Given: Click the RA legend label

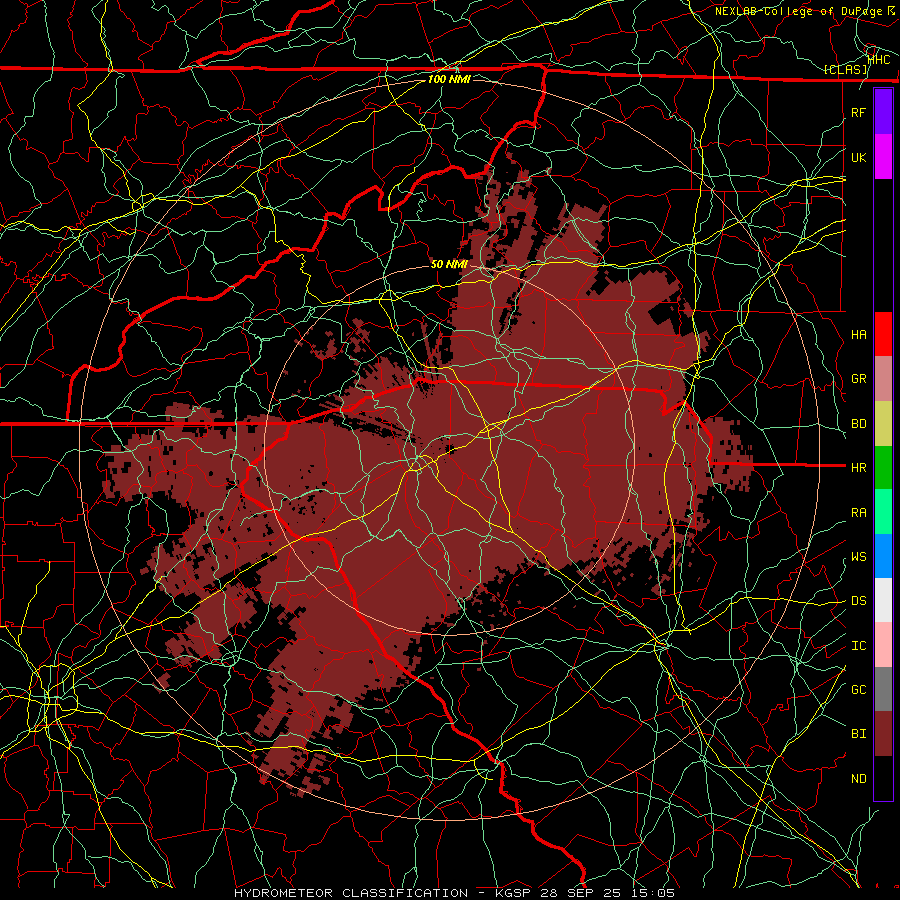Looking at the screenshot, I should pos(859,513).
